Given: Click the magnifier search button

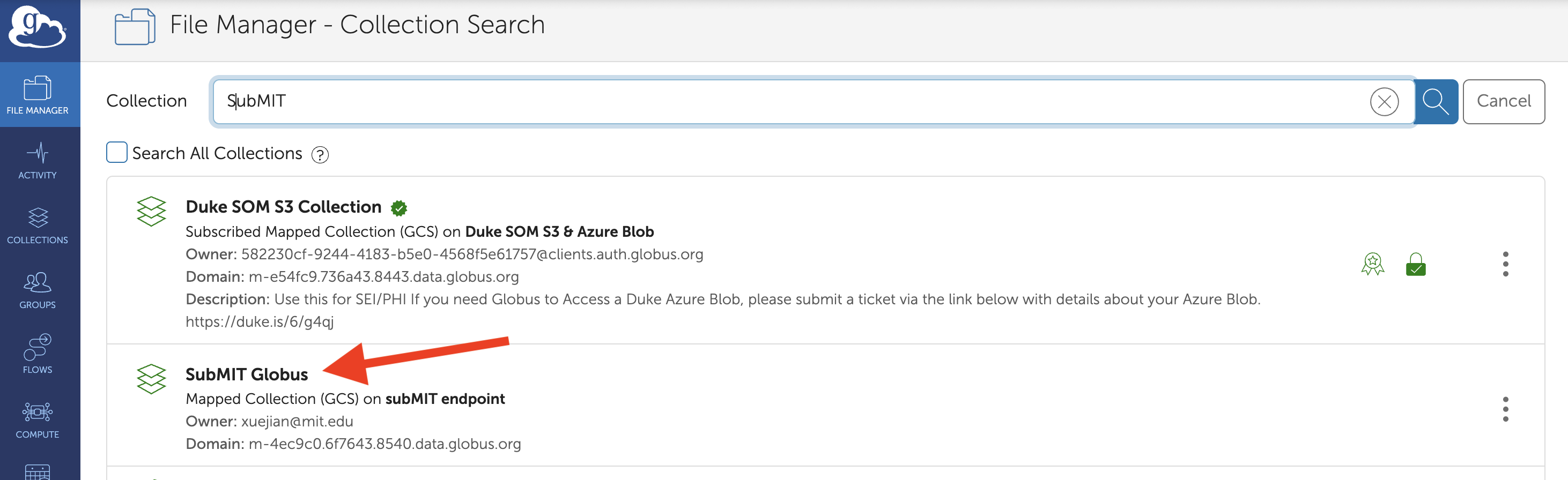Looking at the screenshot, I should point(1436,102).
